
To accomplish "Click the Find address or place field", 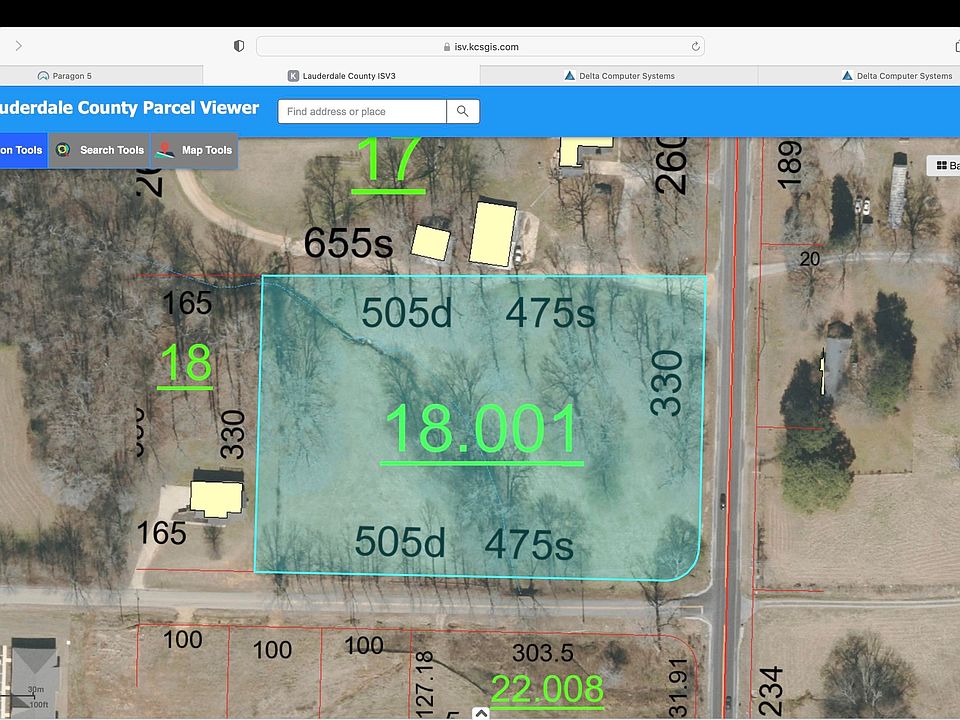I will [x=362, y=111].
